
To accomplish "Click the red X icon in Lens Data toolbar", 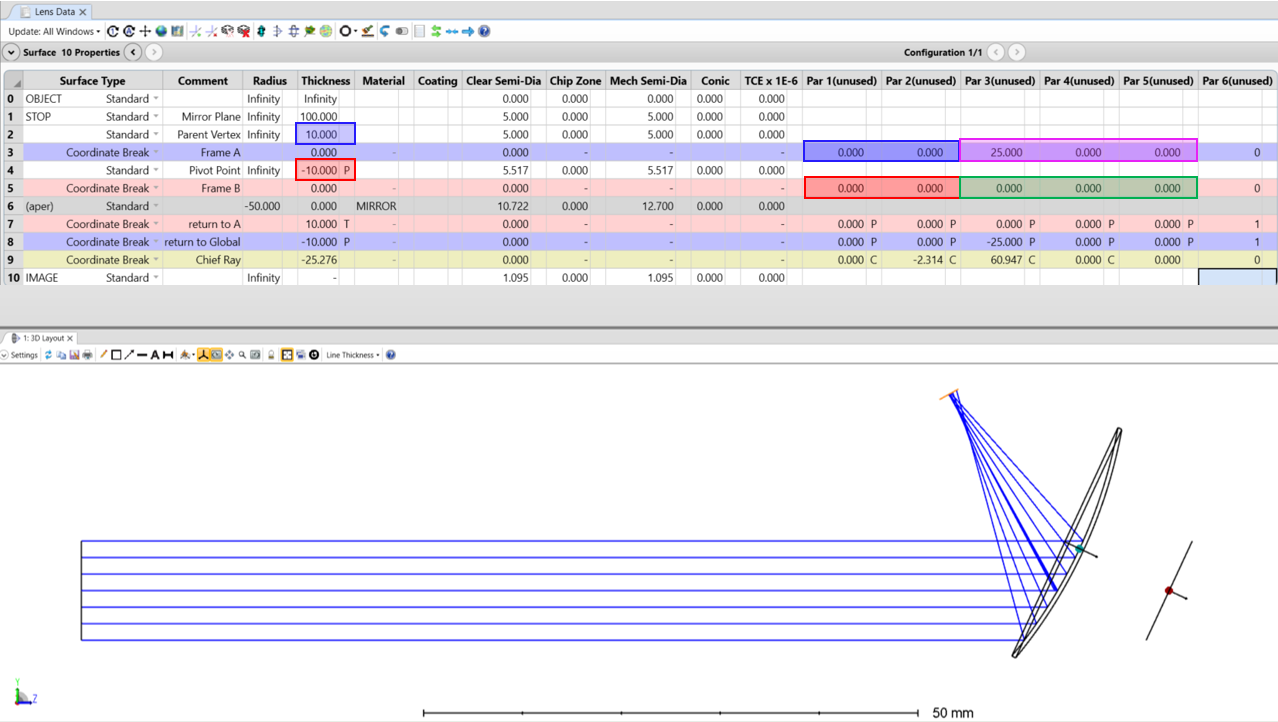I will pos(244,31).
